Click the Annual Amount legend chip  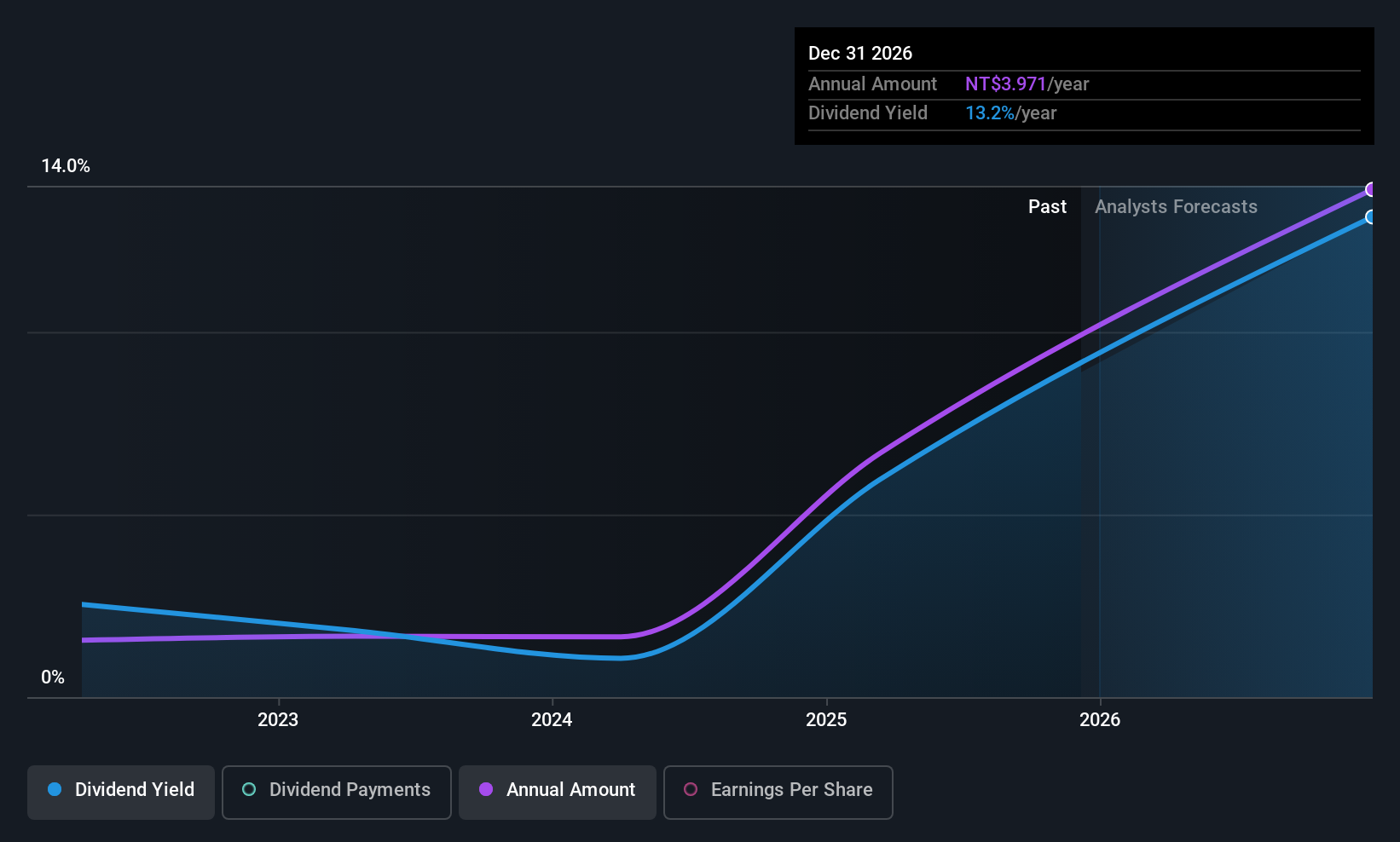[557, 792]
